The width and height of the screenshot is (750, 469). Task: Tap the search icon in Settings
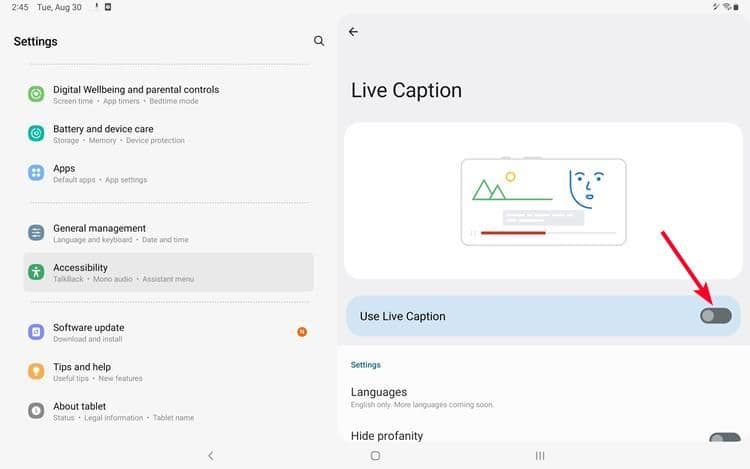coord(319,41)
